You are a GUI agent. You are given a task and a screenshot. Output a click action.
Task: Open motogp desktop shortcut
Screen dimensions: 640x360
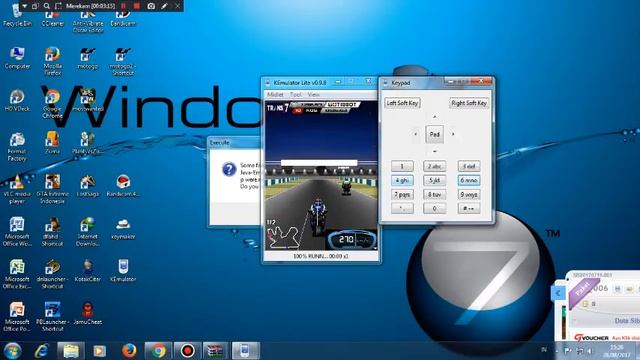[x=87, y=58]
